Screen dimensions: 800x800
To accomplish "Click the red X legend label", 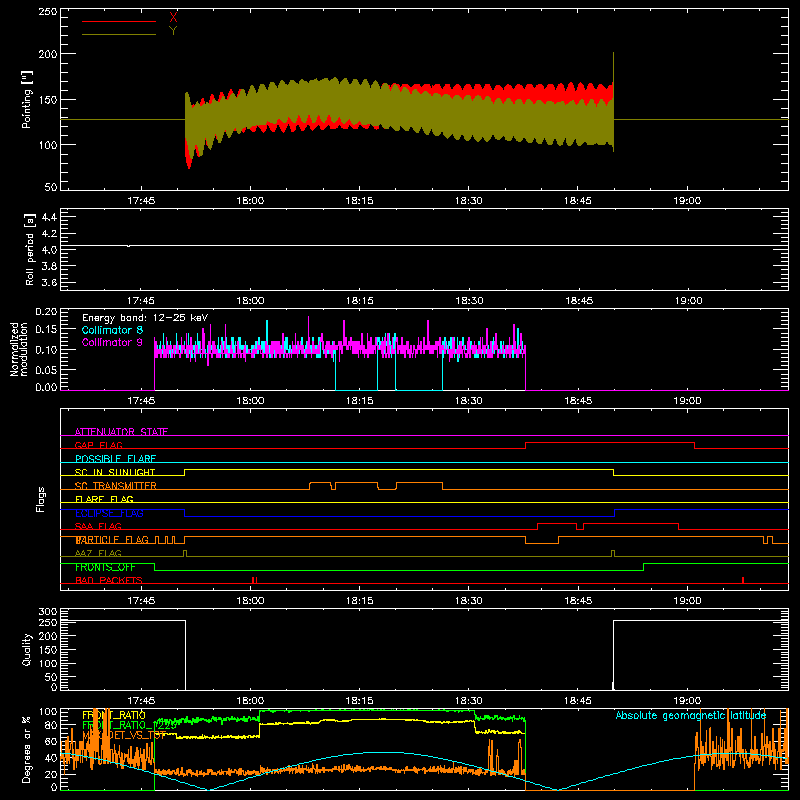I will pos(173,17).
